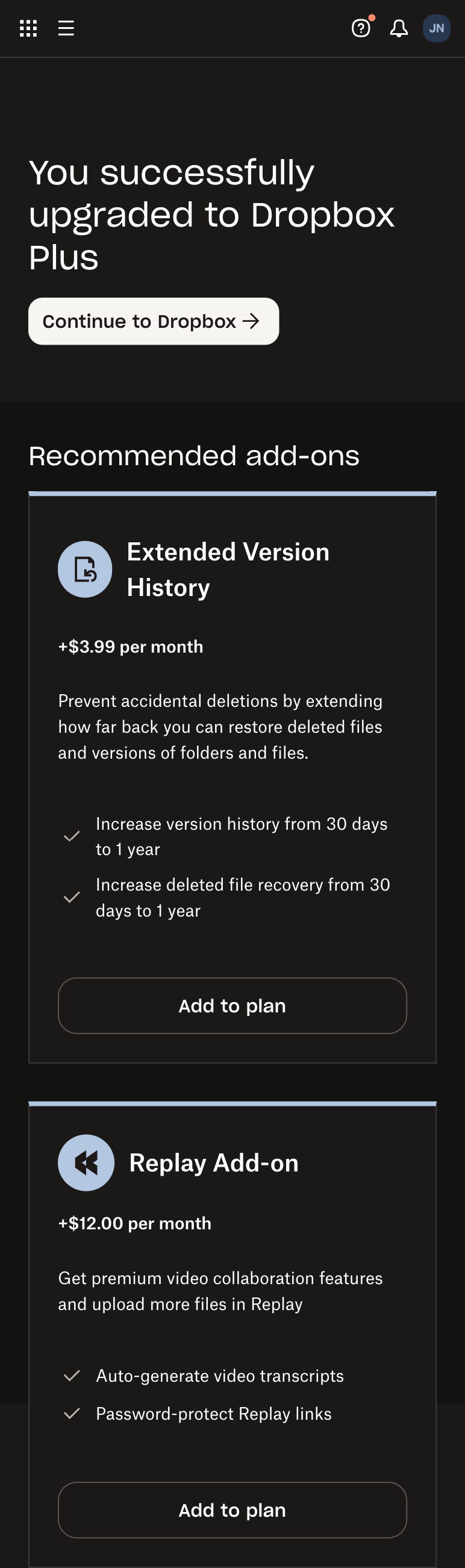
Task: Open notifications via the bell icon
Action: 400,28
